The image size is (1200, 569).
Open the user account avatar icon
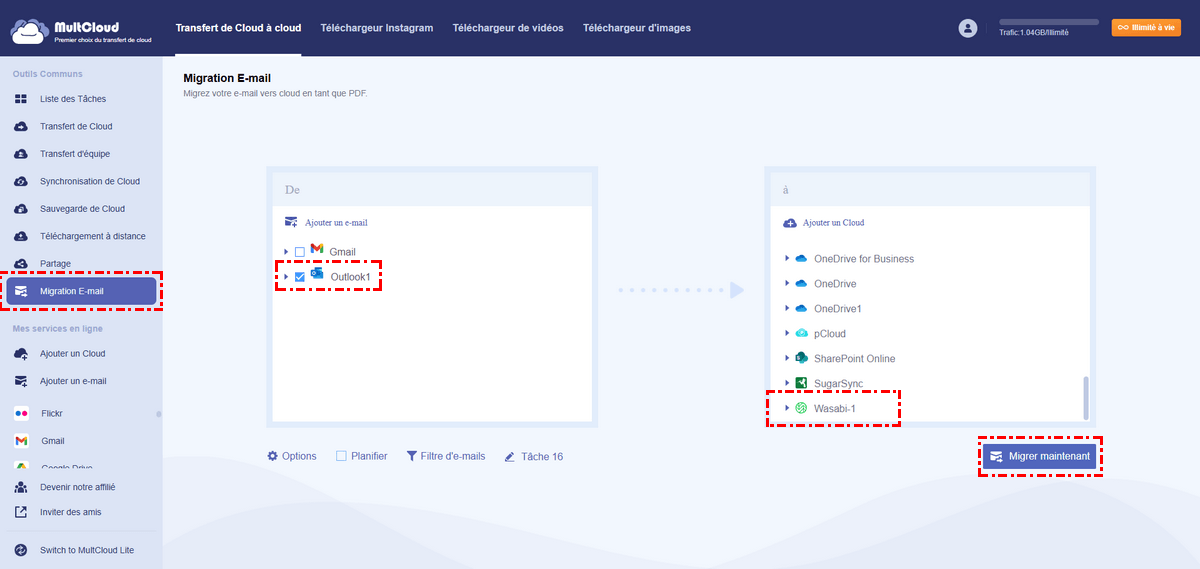(967, 29)
